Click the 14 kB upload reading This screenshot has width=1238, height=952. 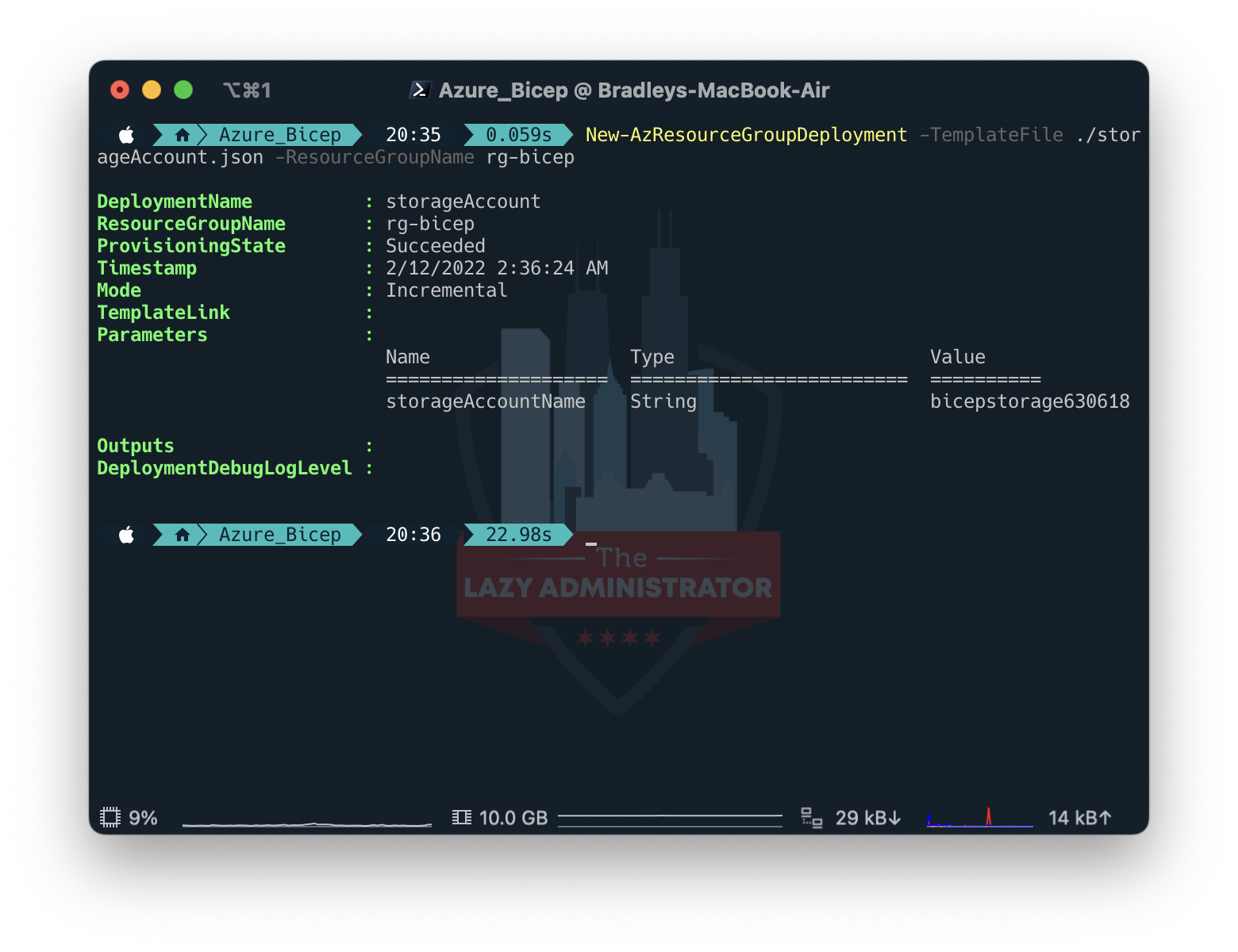[1080, 818]
